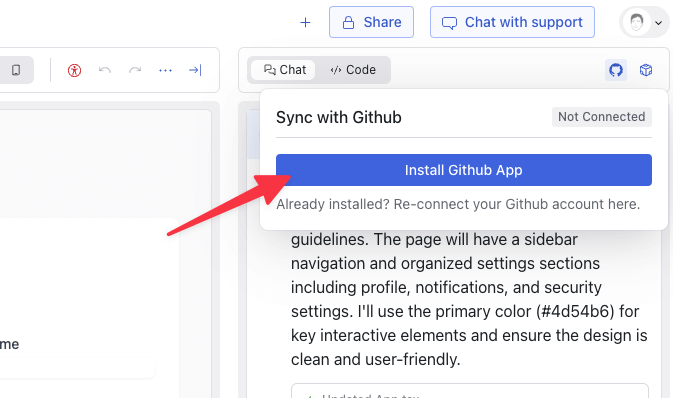Click the plus icon beside Share
673x398 pixels.
click(x=305, y=22)
